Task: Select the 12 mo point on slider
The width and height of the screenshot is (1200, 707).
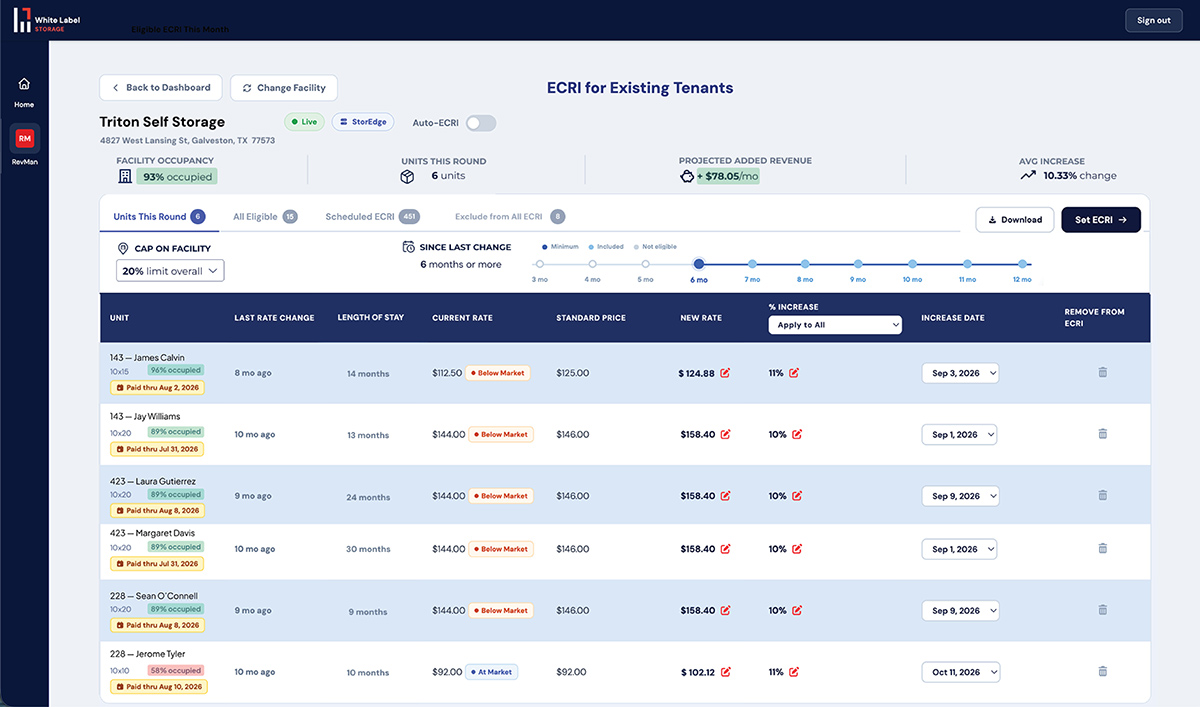Action: (x=1022, y=264)
